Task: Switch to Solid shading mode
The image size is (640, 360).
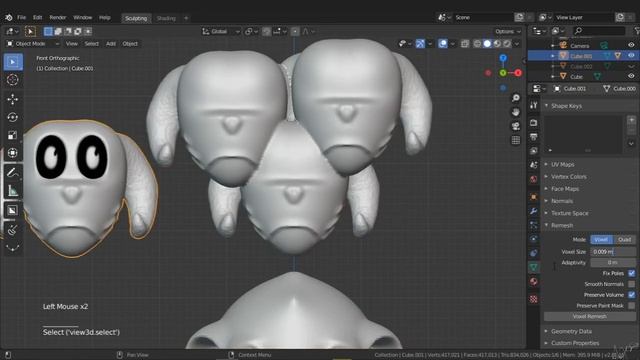Action: point(487,44)
